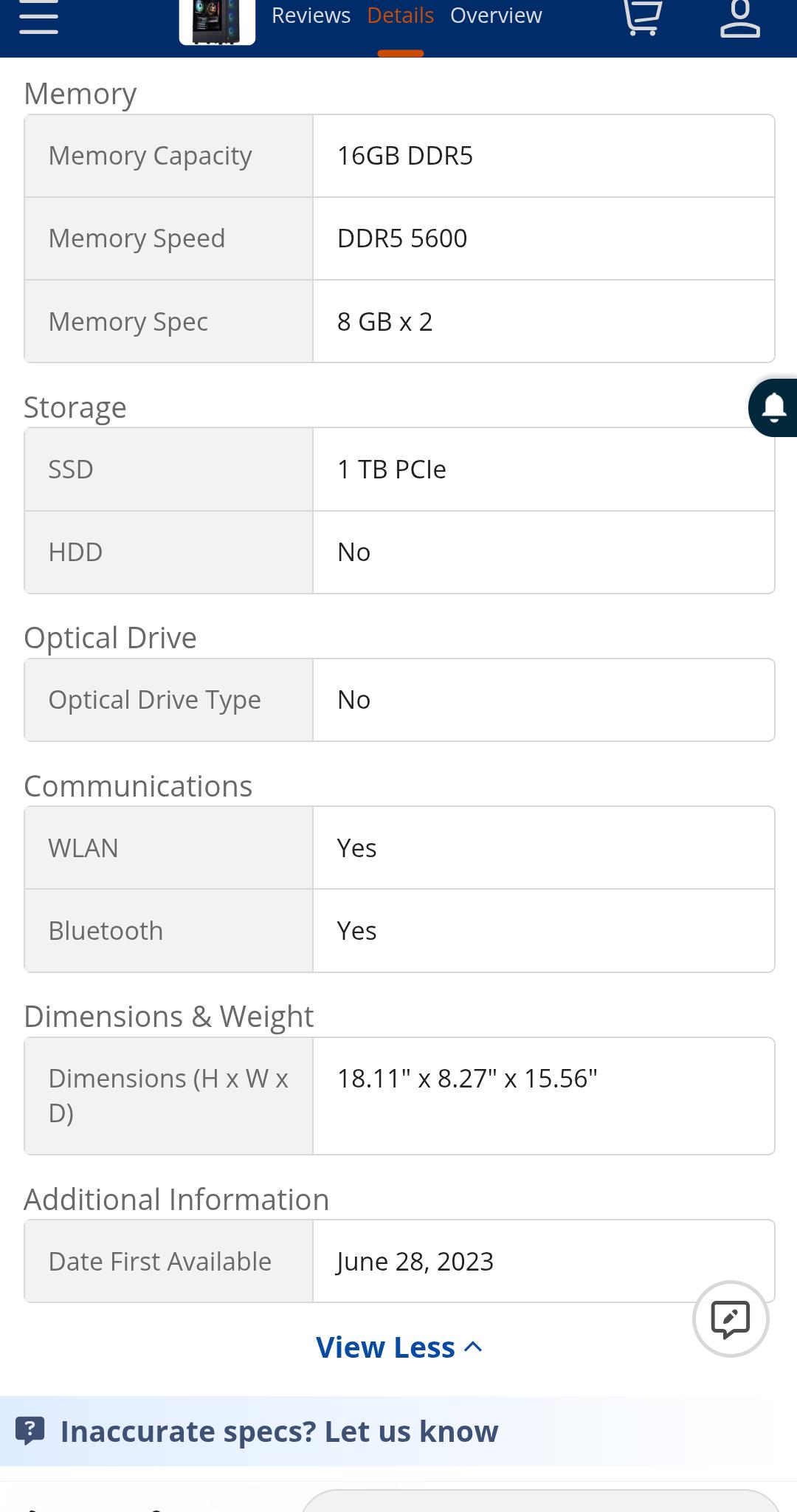The height and width of the screenshot is (1512, 797).
Task: Open the hamburger navigation menu
Action: (38, 18)
